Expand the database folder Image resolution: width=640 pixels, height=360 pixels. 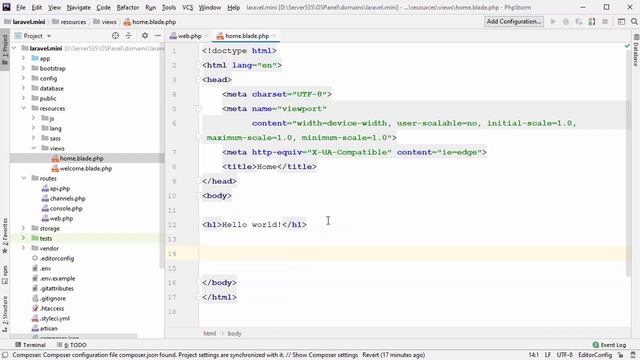pos(23,88)
